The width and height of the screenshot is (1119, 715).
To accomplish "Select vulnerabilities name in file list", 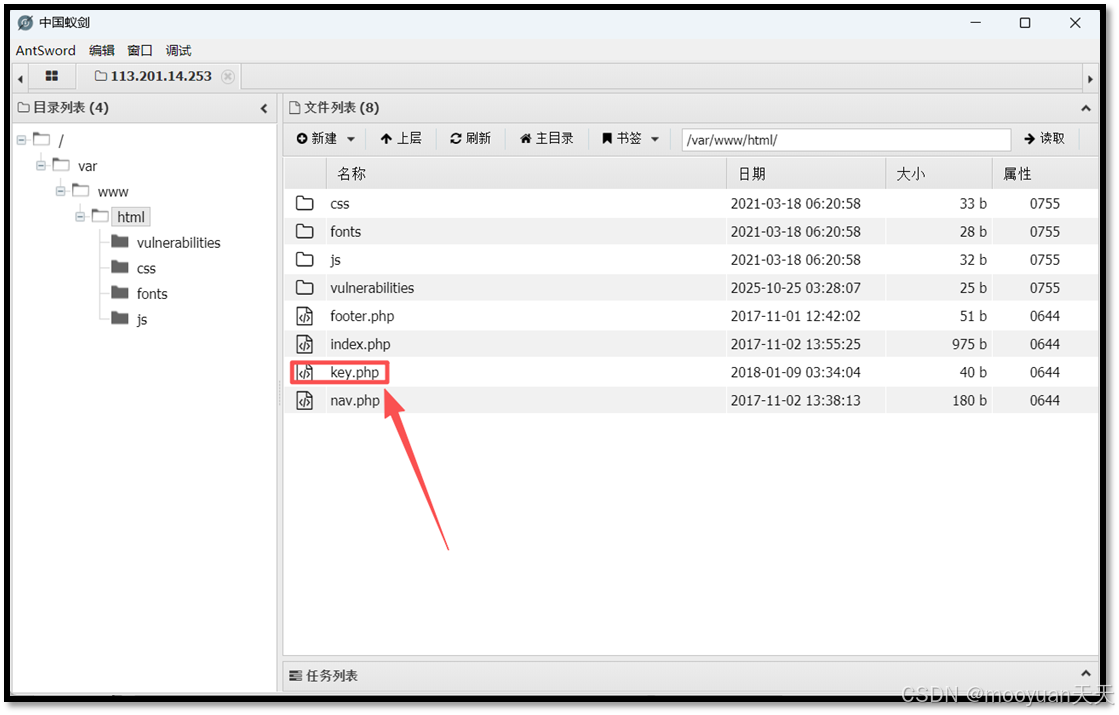I will tap(372, 288).
